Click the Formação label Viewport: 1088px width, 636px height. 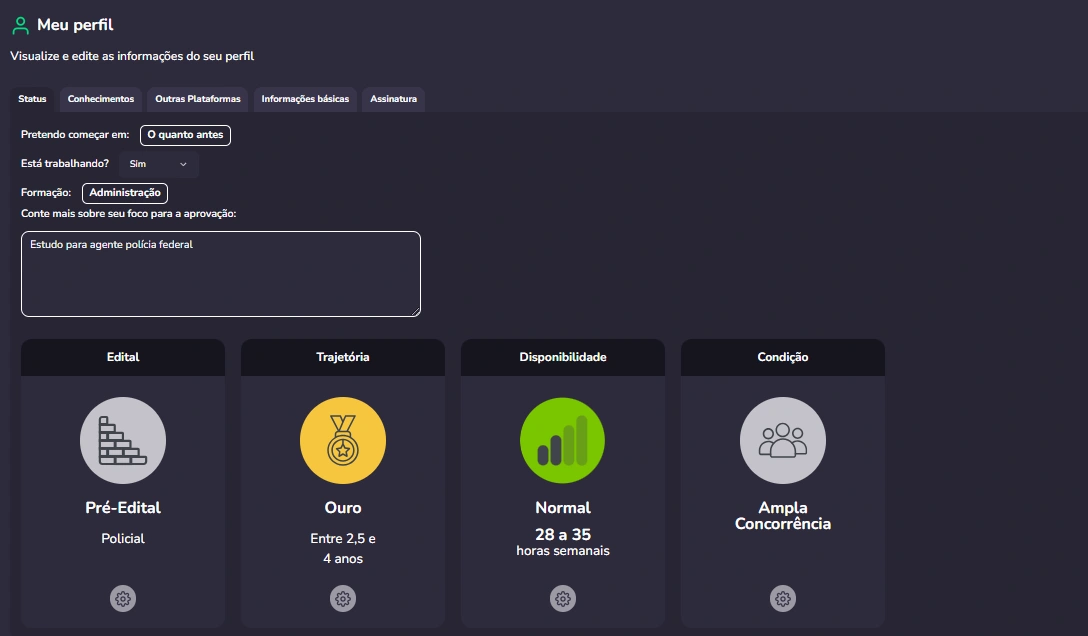point(46,193)
